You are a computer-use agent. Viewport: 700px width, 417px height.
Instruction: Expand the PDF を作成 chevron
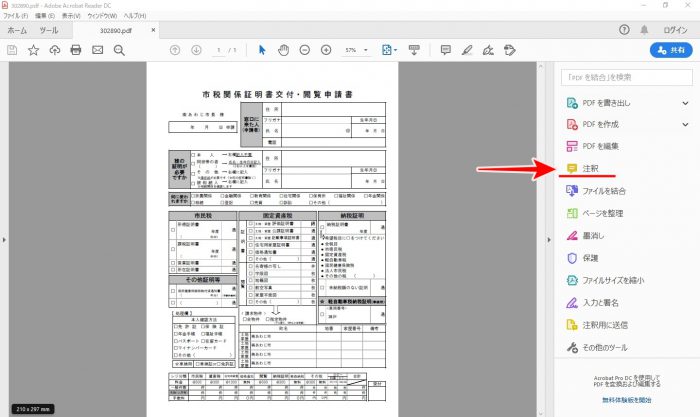tap(685, 125)
